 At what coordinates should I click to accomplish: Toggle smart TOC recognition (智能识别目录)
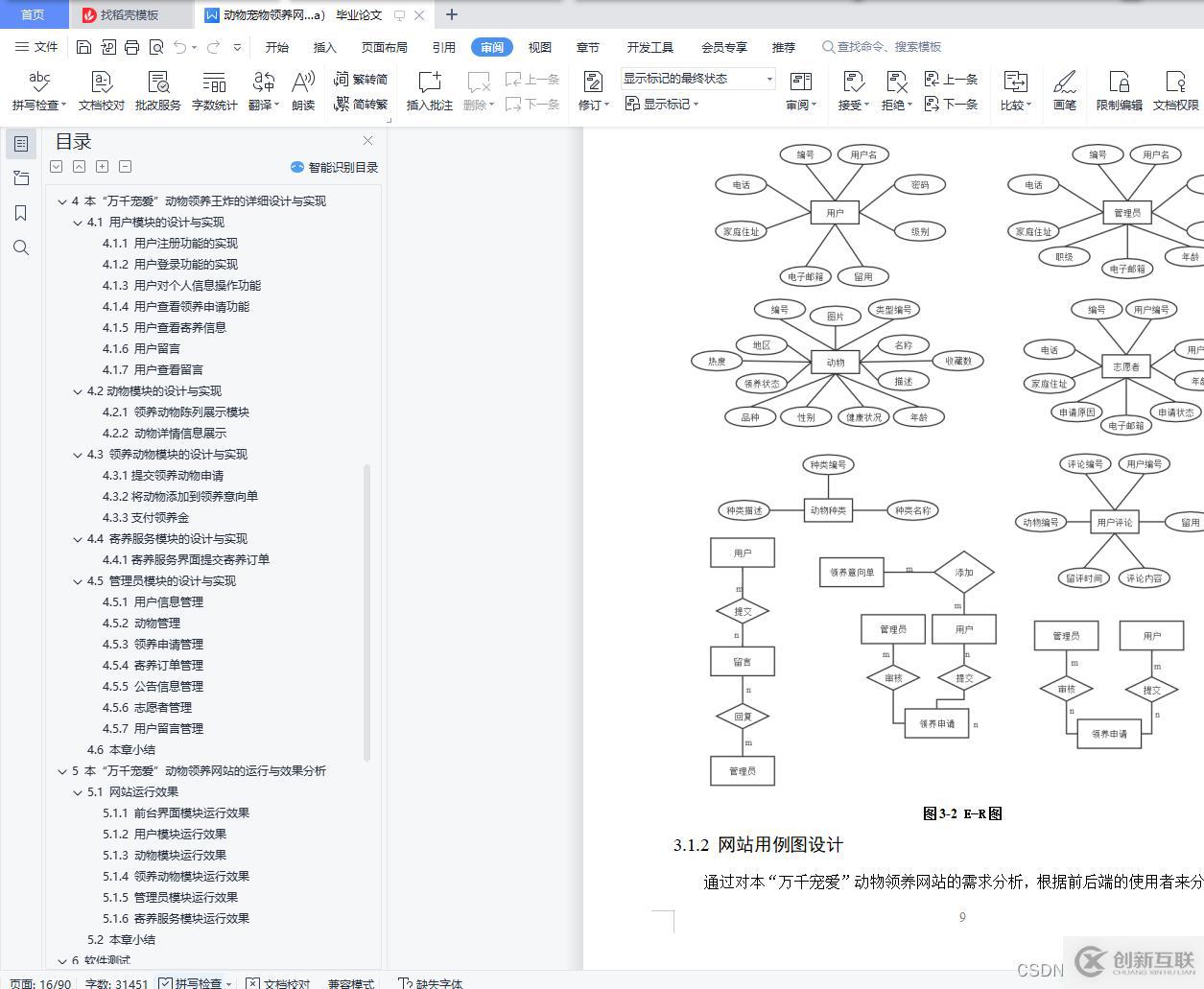pyautogui.click(x=334, y=167)
